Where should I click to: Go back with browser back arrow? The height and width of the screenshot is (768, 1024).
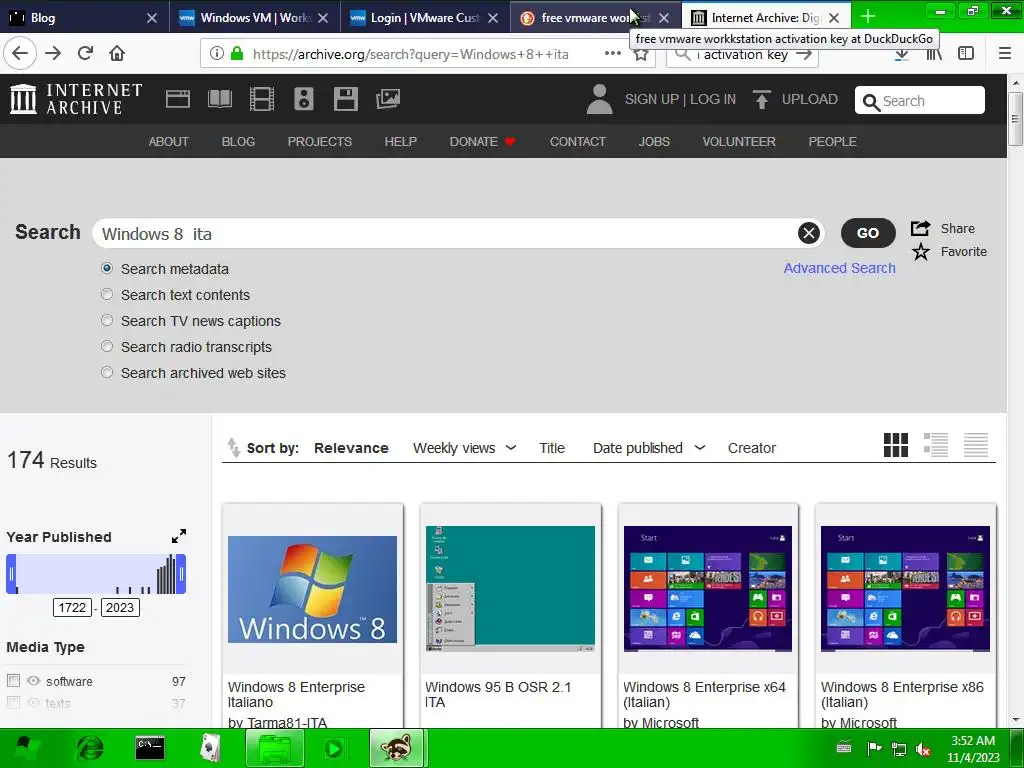click(20, 54)
